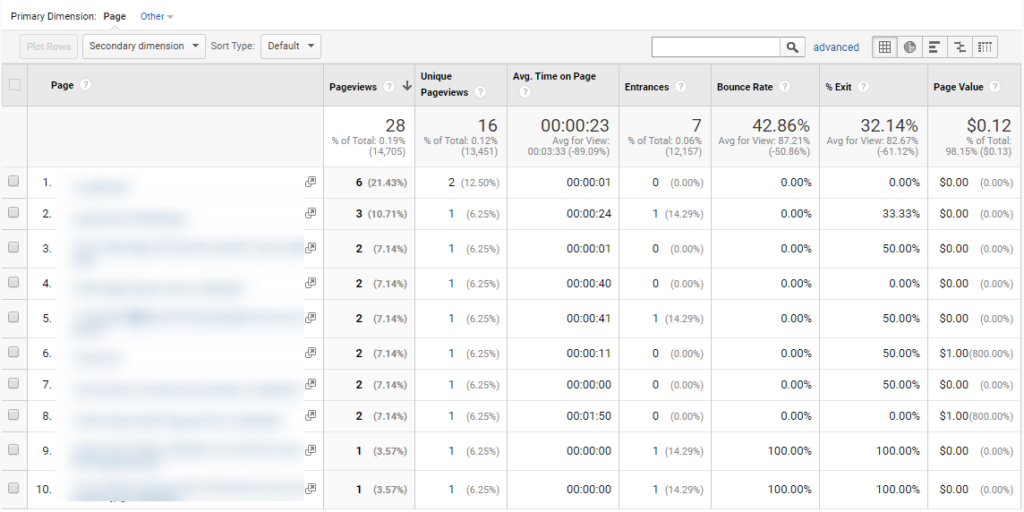Viewport: 1024px width, 512px height.
Task: Show help for the % Exit column
Action: click(x=863, y=87)
